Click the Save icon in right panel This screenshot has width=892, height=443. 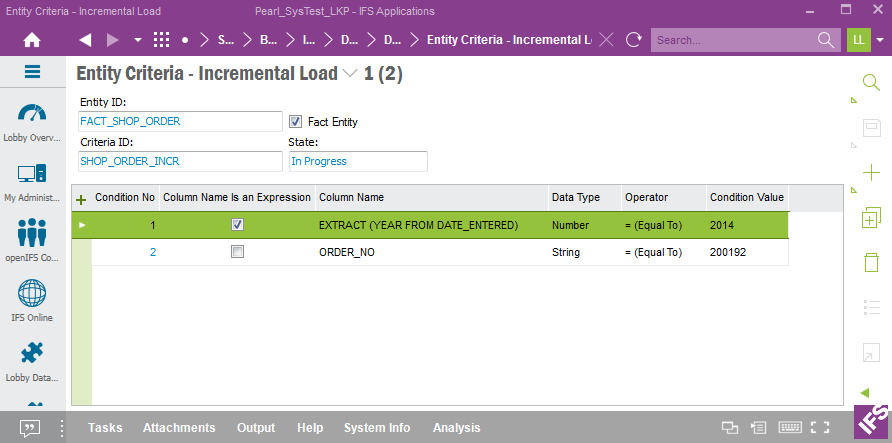(872, 129)
